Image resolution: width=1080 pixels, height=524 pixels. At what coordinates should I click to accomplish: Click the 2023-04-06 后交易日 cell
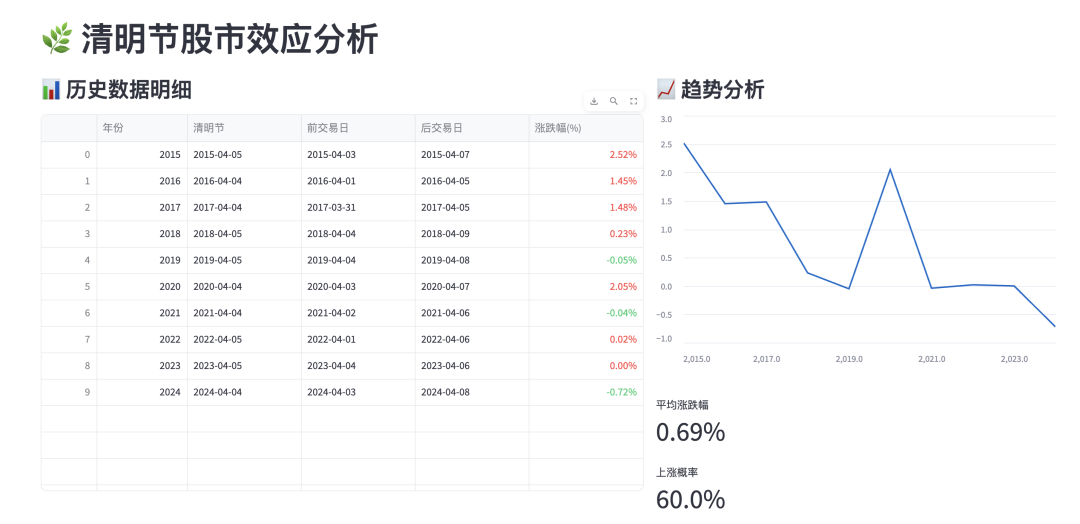coord(472,366)
